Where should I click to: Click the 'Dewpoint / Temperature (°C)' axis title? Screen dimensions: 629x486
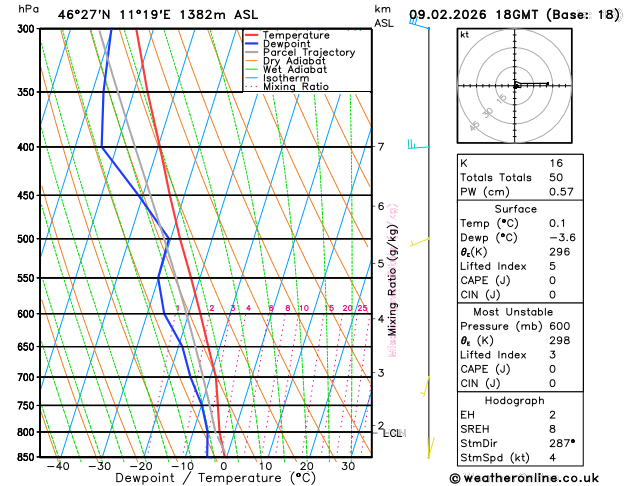215,478
